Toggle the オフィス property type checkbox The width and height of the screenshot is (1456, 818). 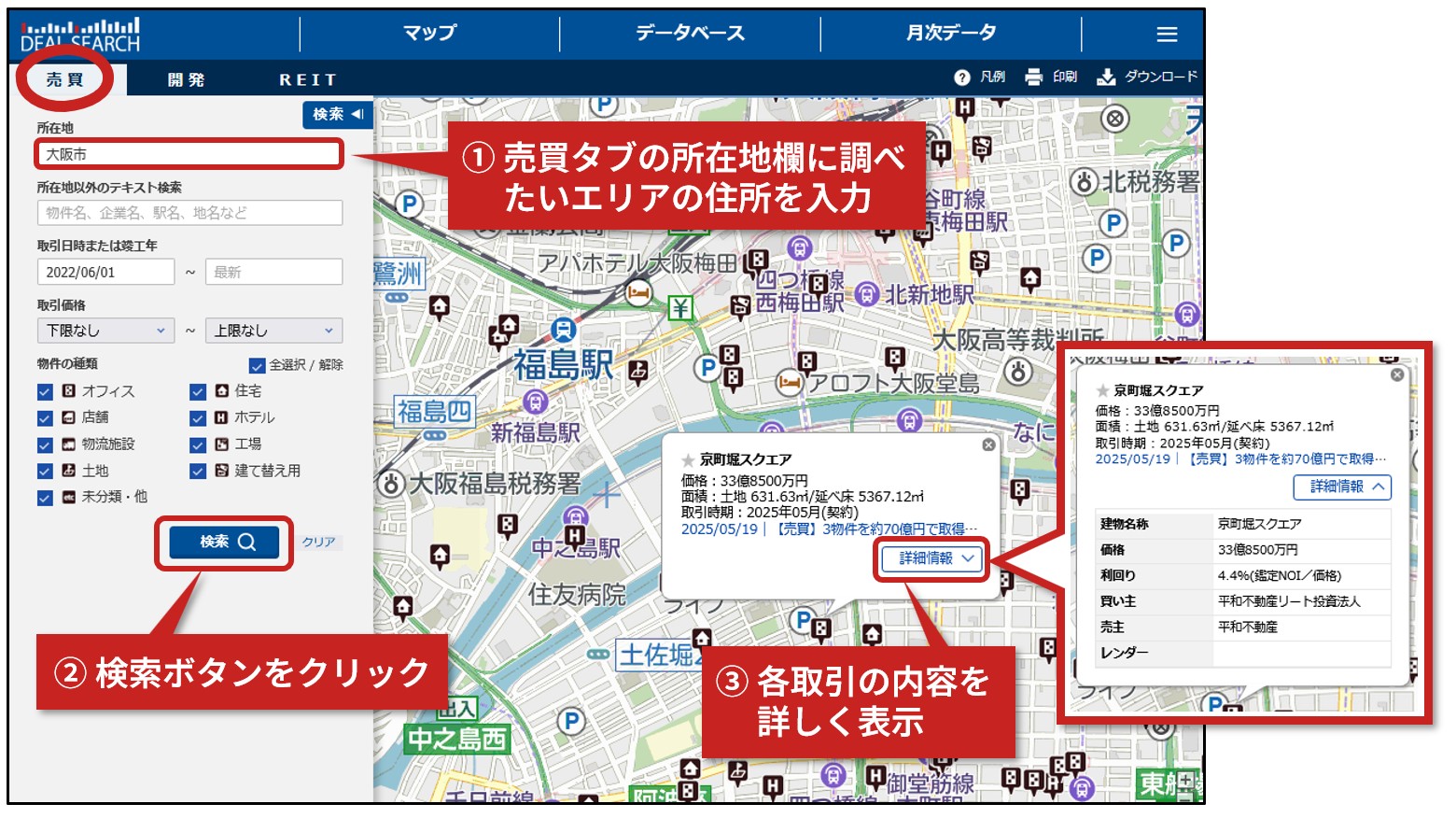coord(45,391)
